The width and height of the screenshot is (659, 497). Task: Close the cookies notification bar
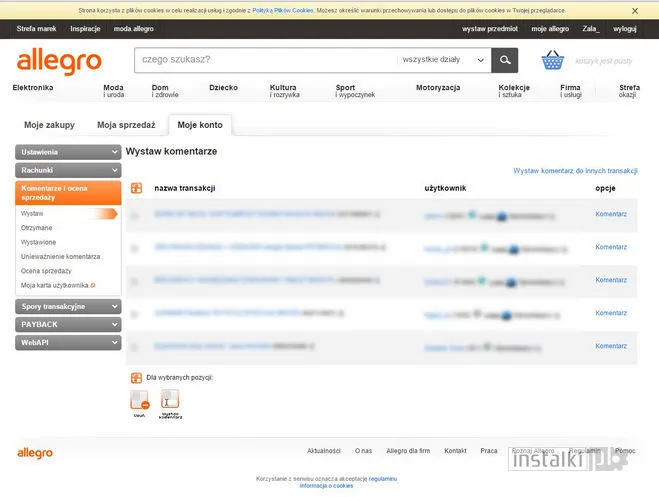coord(635,11)
